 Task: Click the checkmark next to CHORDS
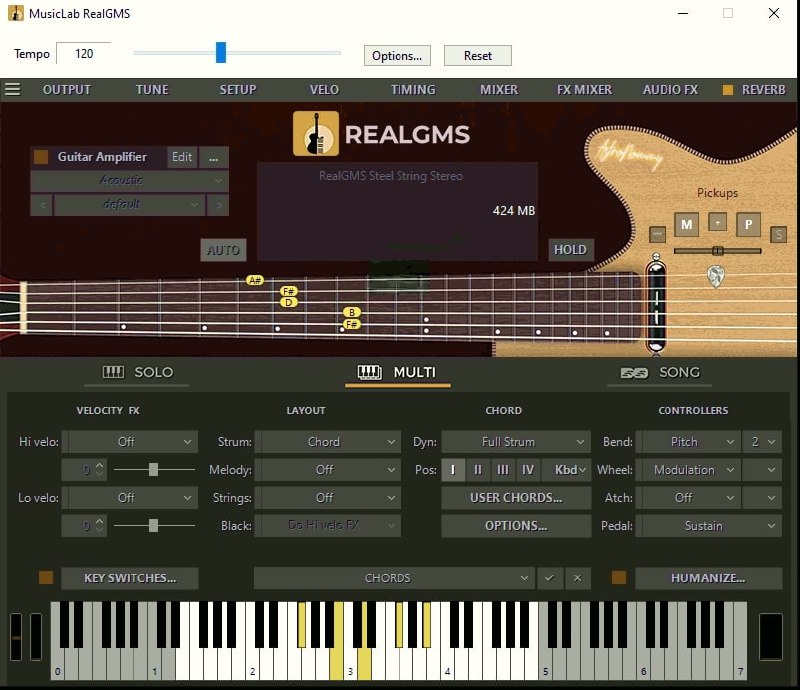[x=549, y=578]
